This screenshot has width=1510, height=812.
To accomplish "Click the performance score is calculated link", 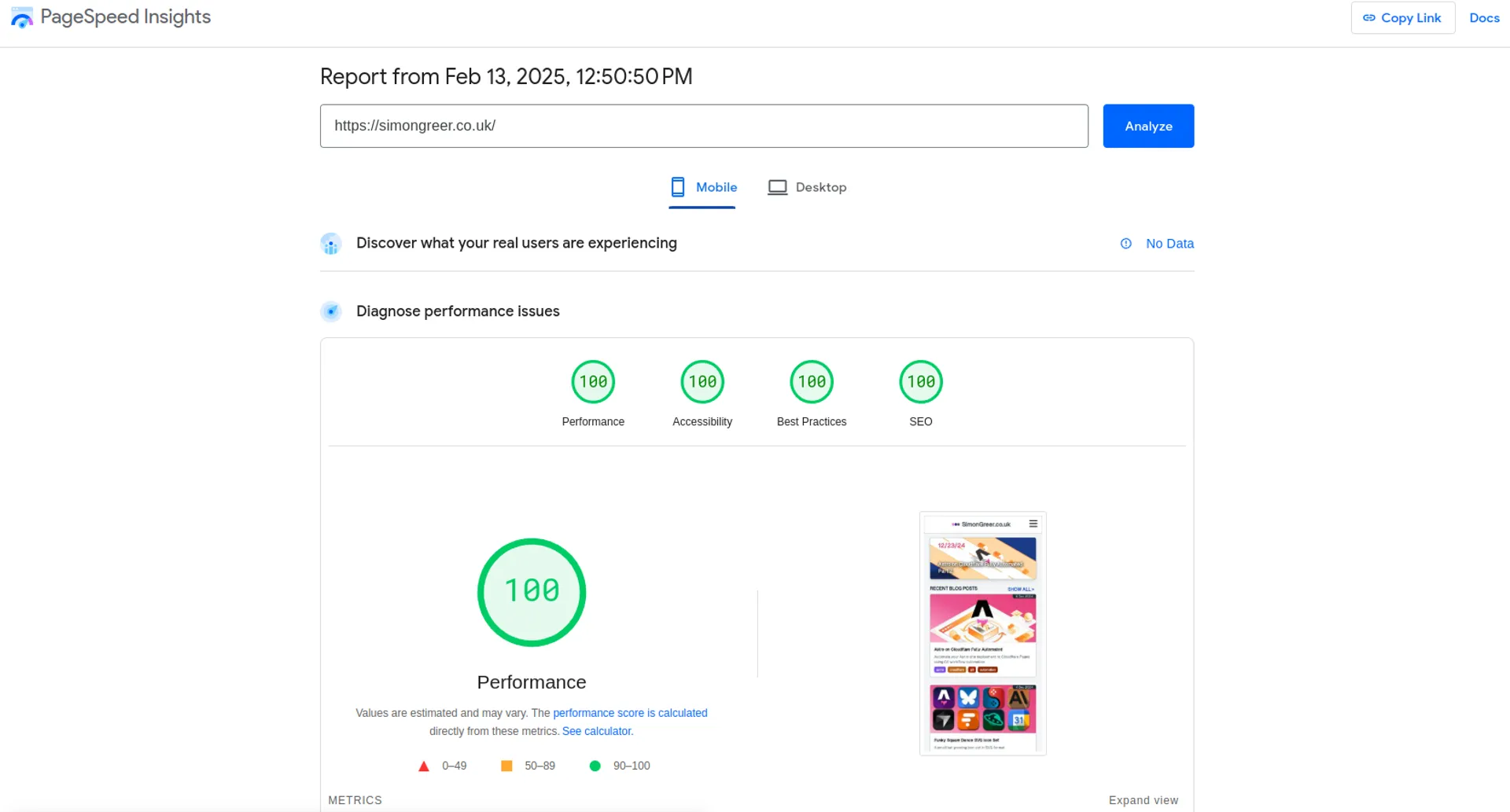I will click(x=630, y=713).
